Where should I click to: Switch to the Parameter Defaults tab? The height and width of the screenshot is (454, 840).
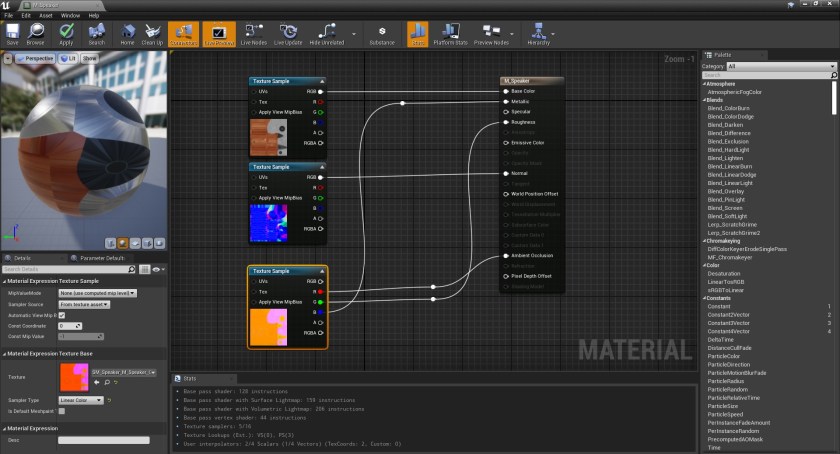(x=102, y=257)
